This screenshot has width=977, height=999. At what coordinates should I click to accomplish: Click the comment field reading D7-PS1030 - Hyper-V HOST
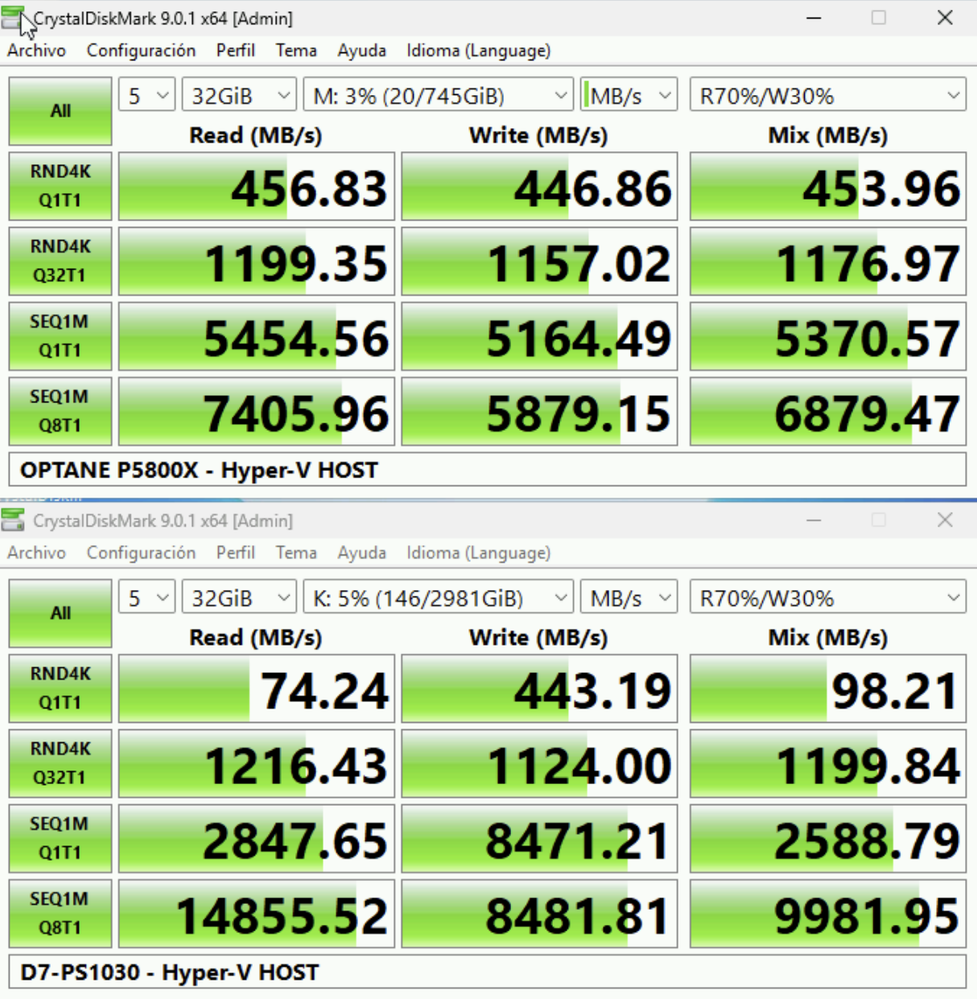pyautogui.click(x=488, y=972)
